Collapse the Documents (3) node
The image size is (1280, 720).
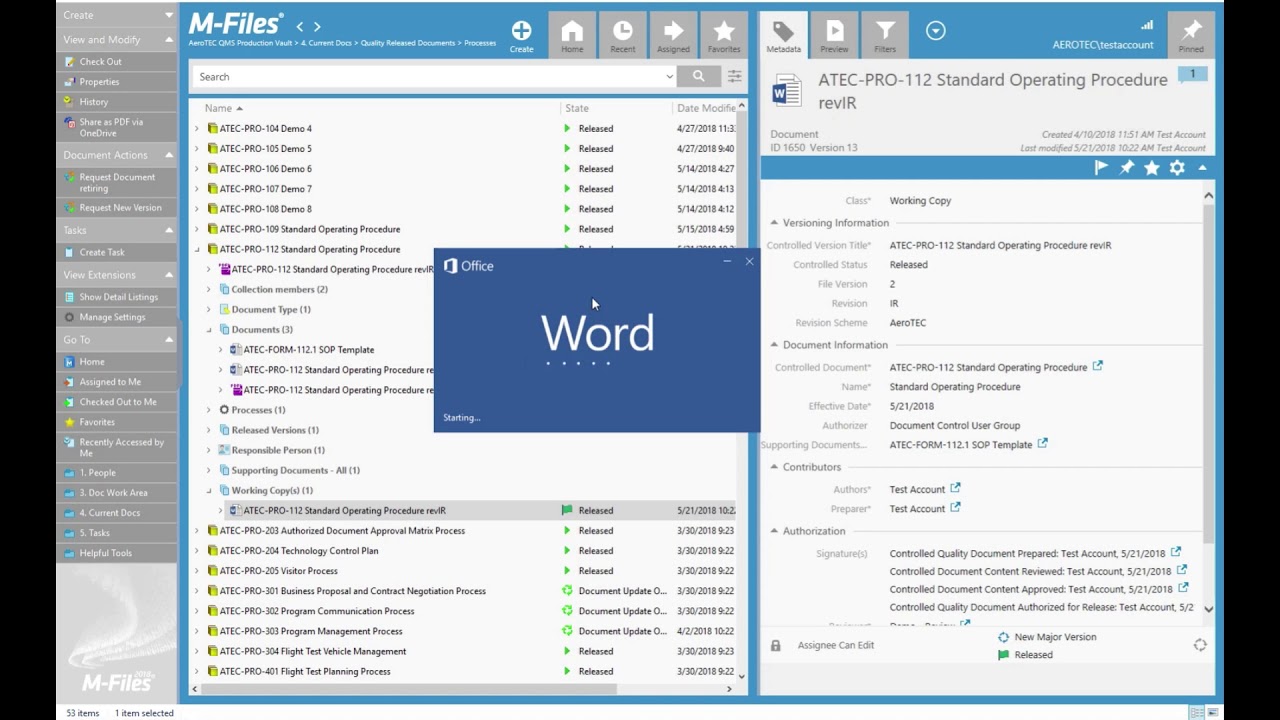click(209, 329)
